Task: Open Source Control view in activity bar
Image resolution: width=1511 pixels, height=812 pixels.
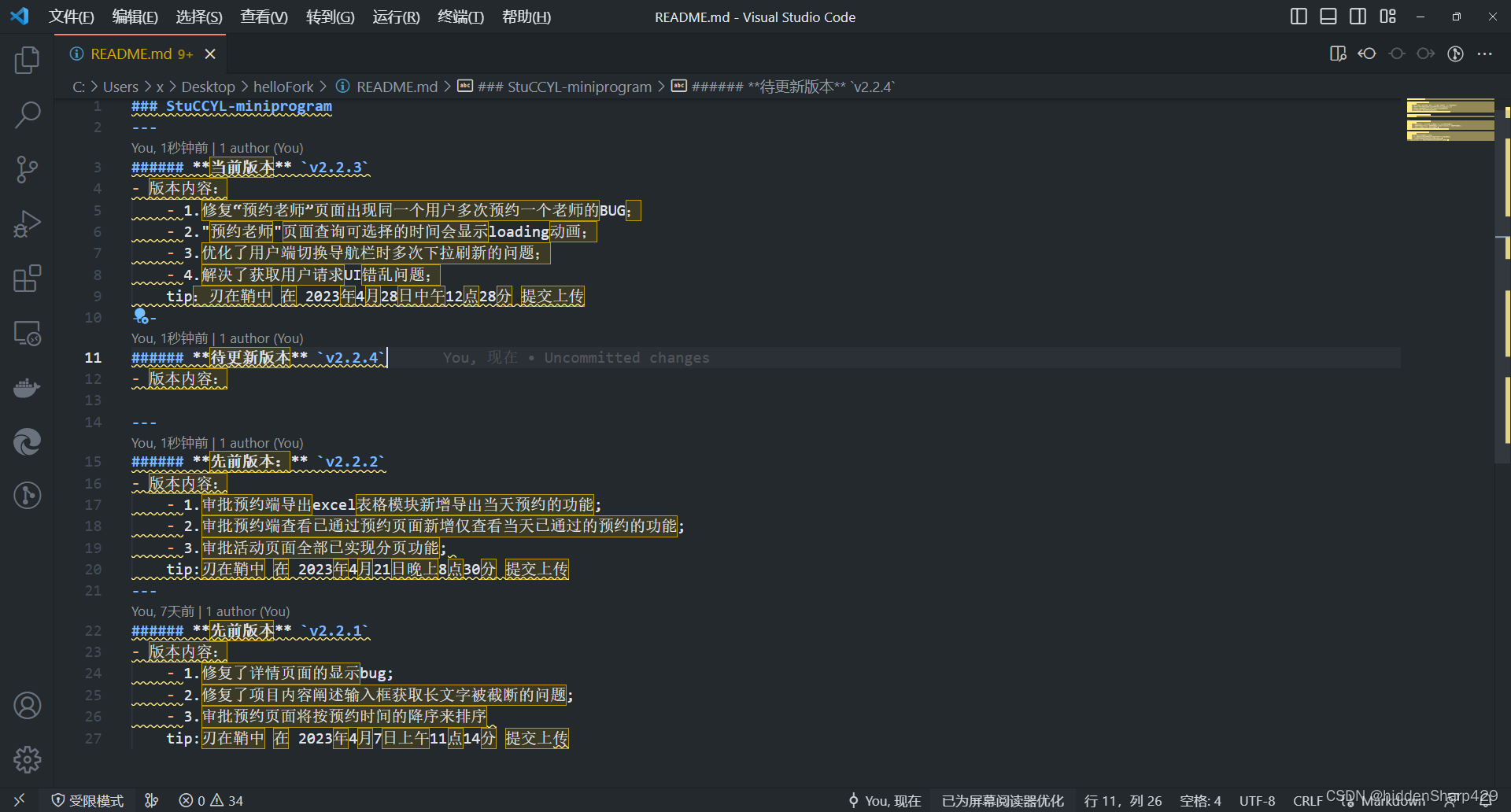Action: [x=27, y=169]
